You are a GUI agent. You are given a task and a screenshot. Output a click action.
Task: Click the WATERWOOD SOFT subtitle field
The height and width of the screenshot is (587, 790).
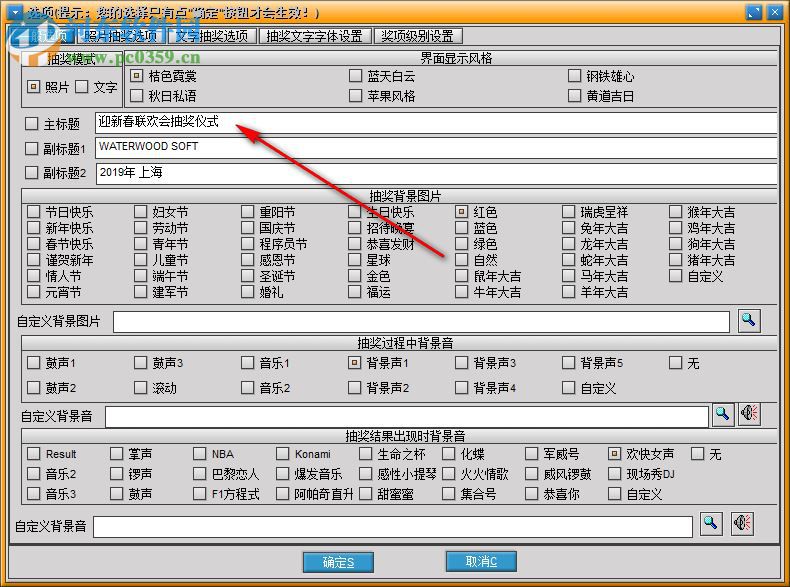436,148
